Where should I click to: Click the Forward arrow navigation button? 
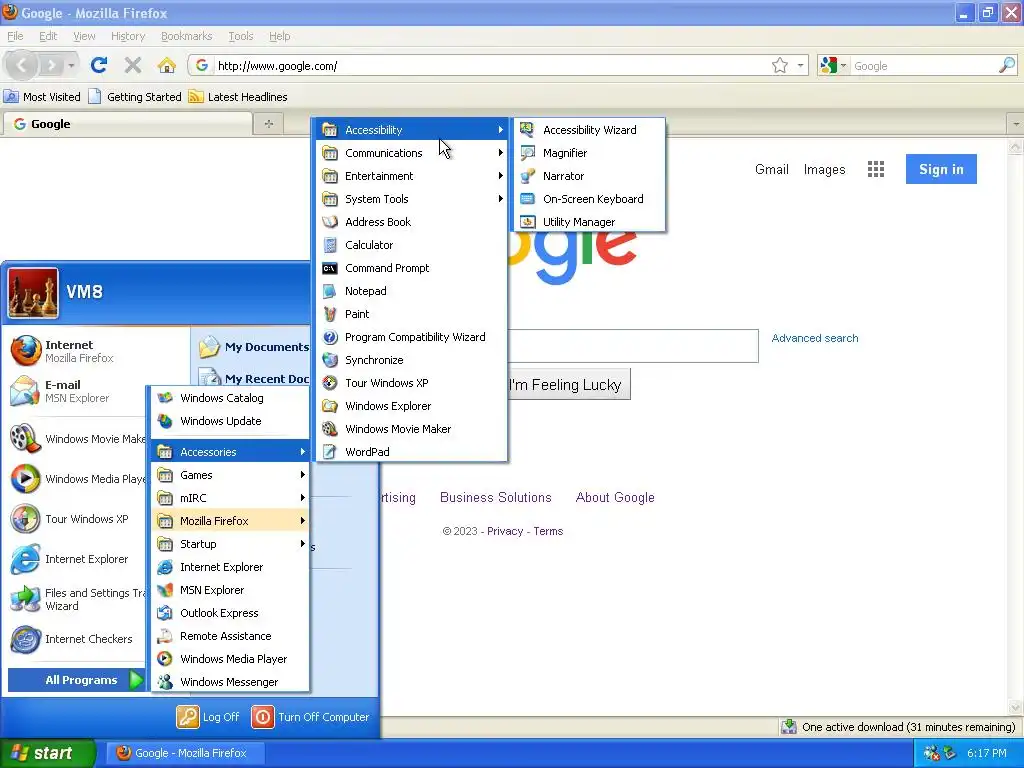(51, 65)
